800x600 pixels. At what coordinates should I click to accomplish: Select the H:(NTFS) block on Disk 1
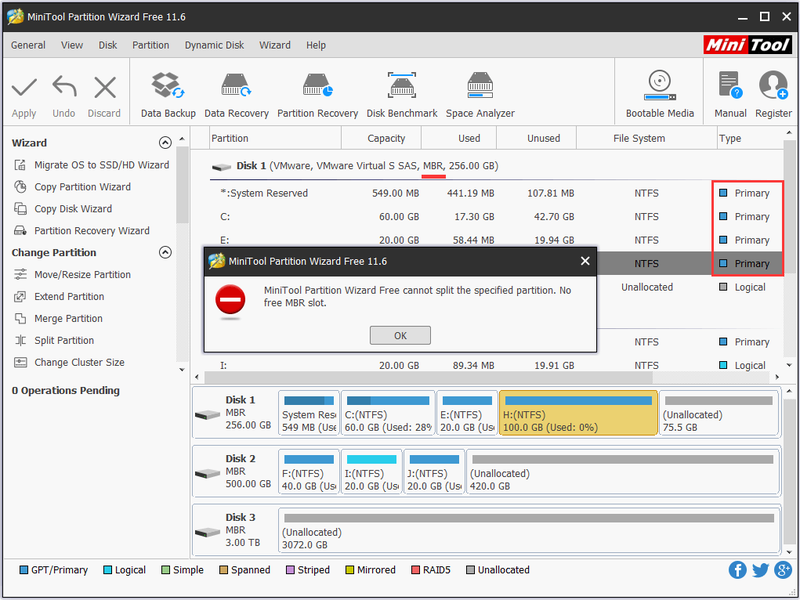(578, 413)
